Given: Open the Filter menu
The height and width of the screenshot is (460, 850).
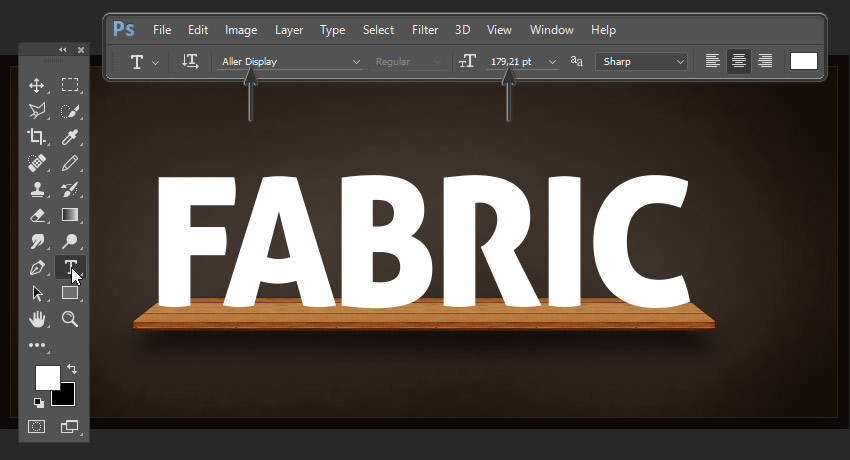Looking at the screenshot, I should [425, 30].
